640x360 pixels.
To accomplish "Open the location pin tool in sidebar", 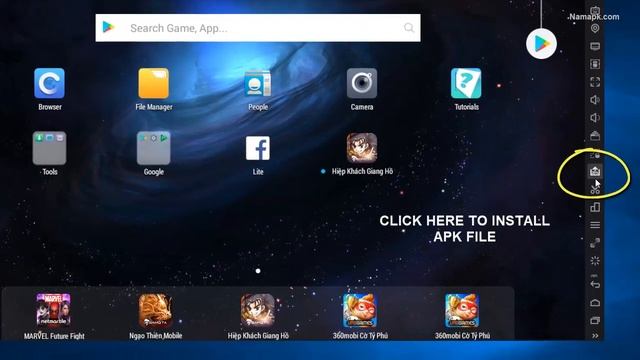I will [x=595, y=29].
